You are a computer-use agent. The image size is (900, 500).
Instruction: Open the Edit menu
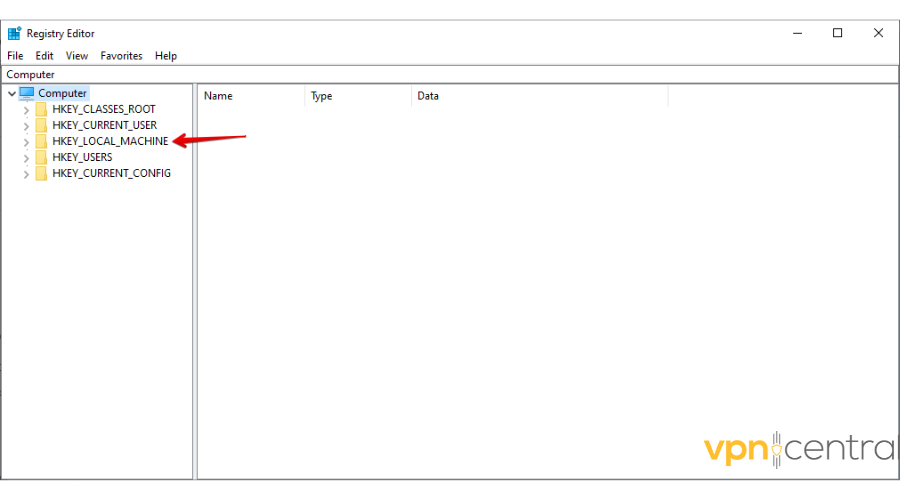[x=44, y=56]
